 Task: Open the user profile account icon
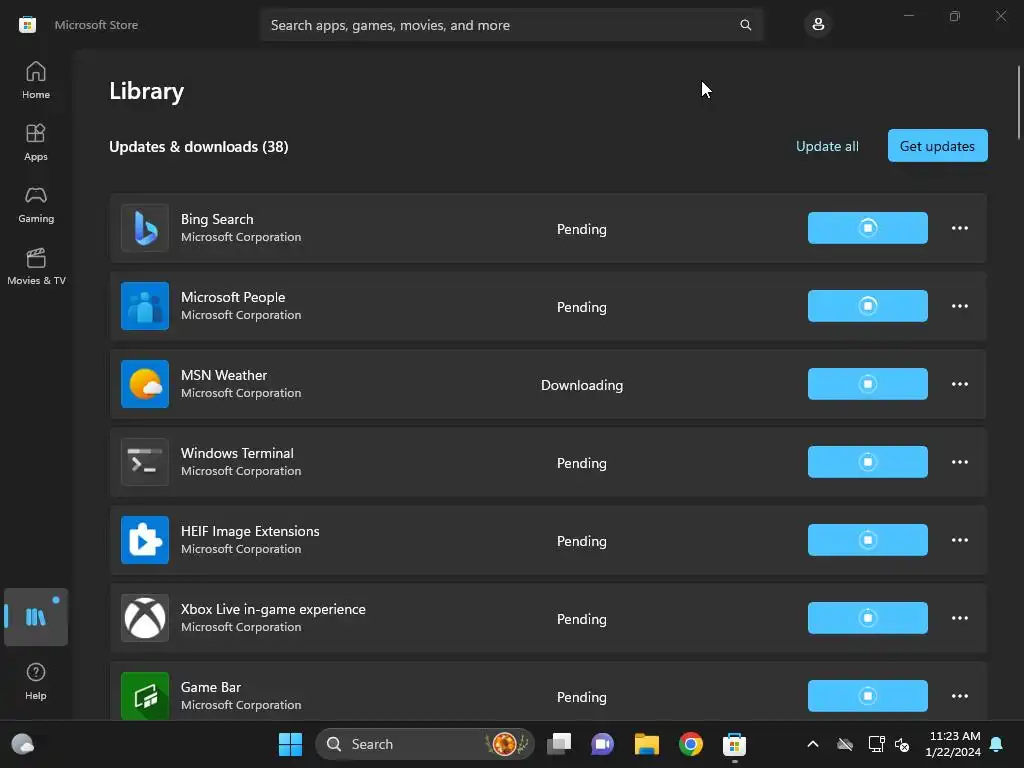coord(818,25)
